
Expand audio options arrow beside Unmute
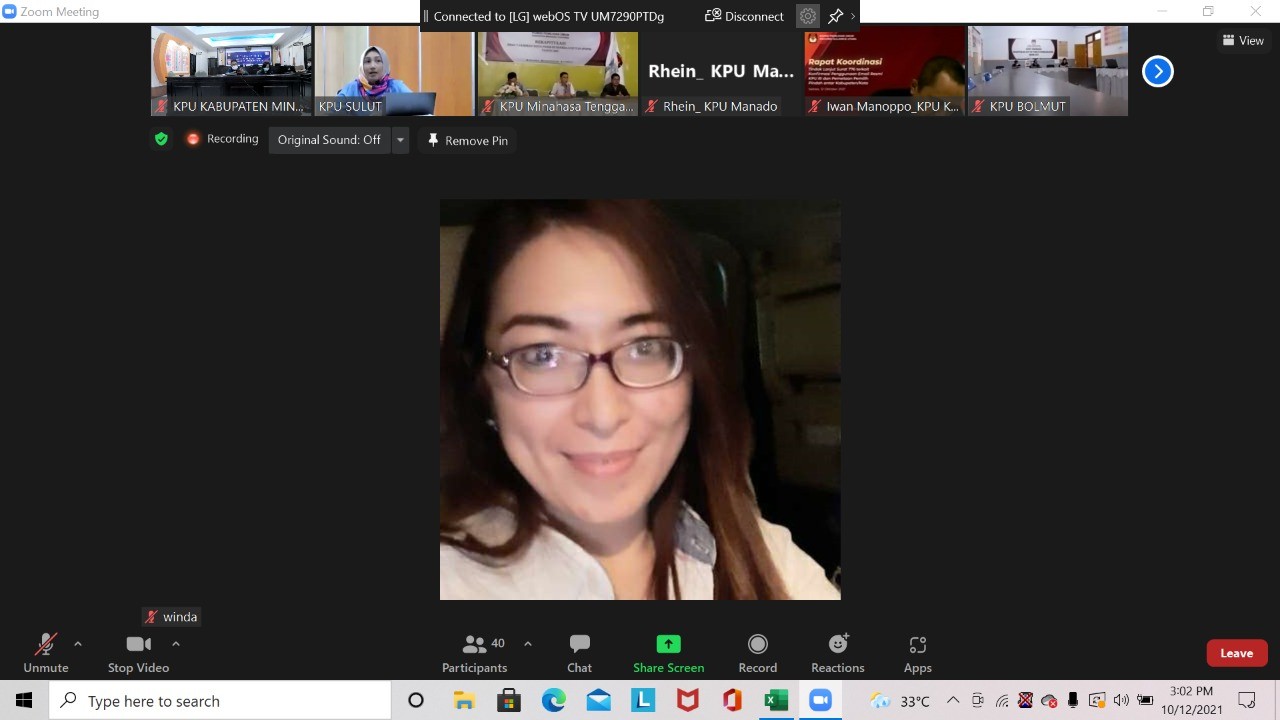point(78,644)
